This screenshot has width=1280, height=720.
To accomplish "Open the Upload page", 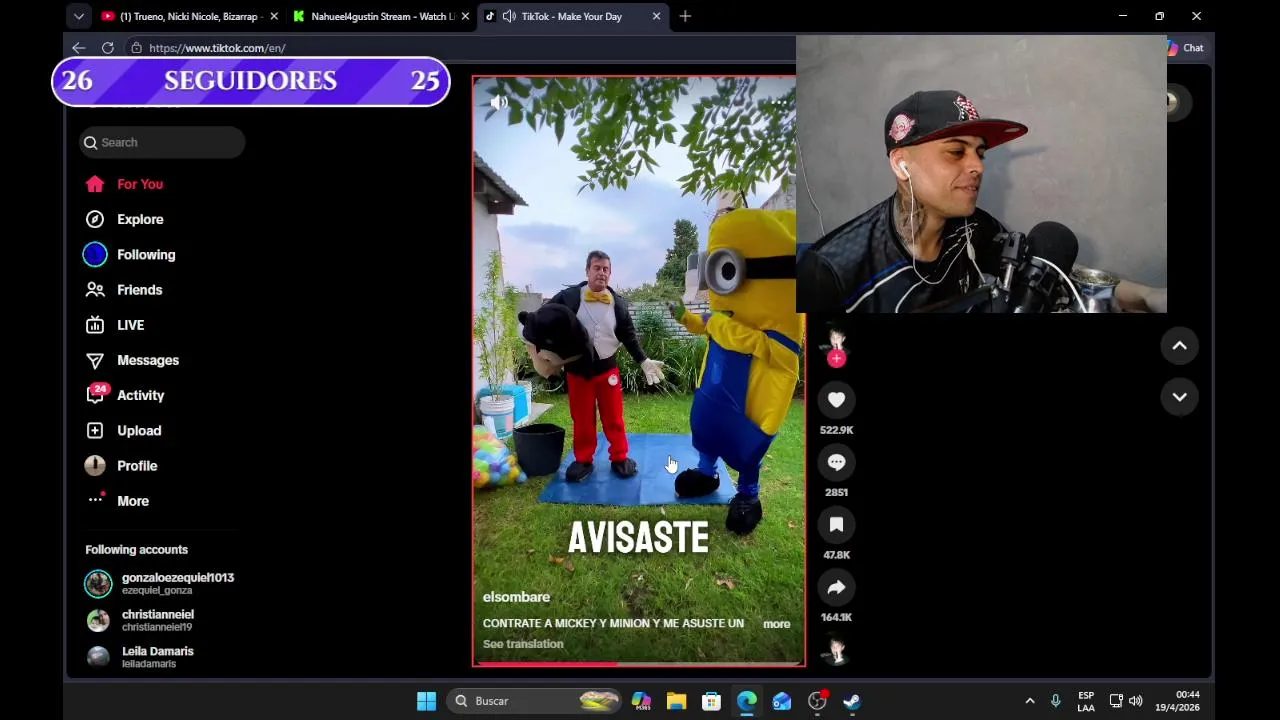I will pyautogui.click(x=124, y=430).
